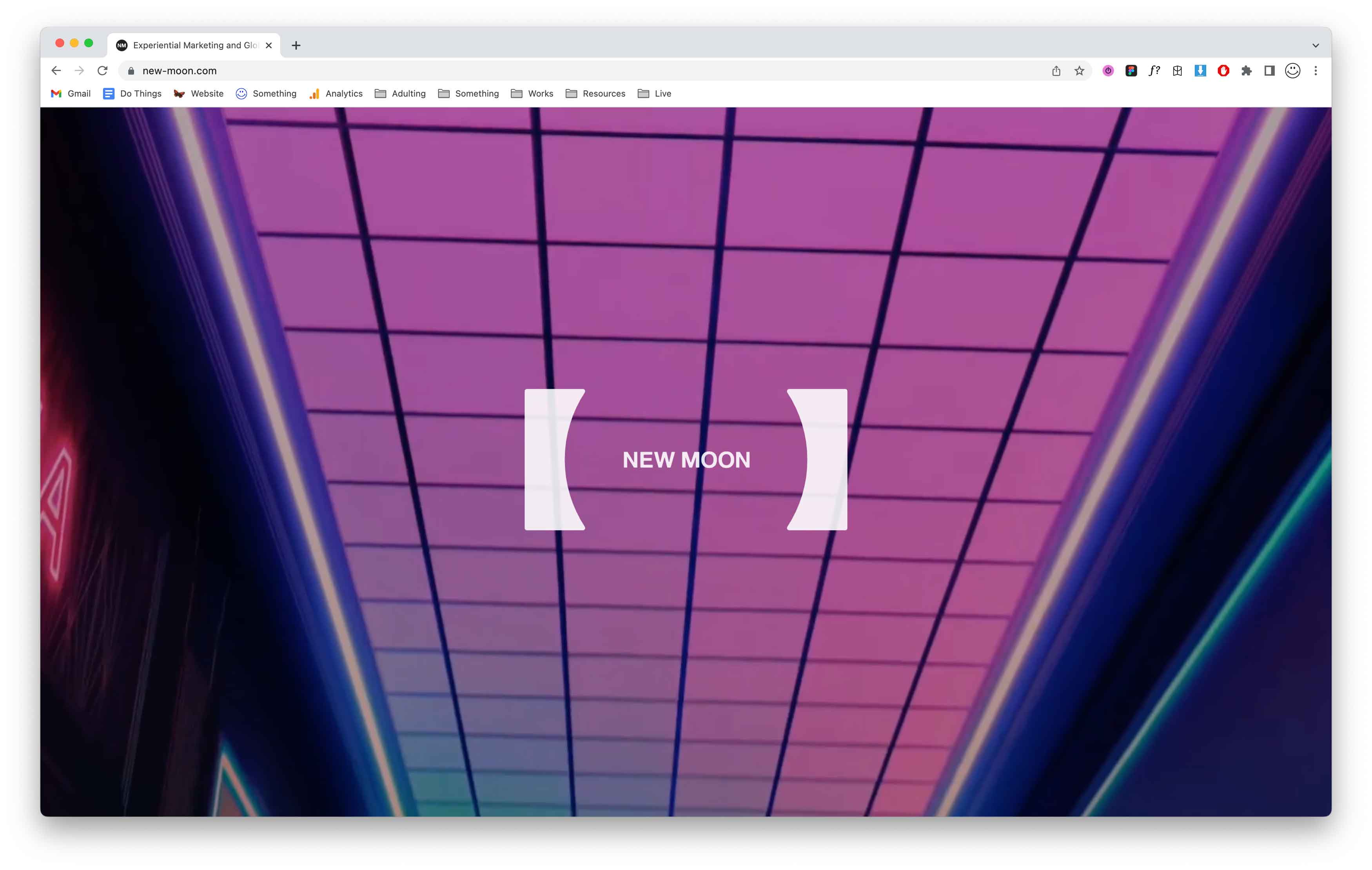Open the fonts finder extension icon
The height and width of the screenshot is (870, 1372).
(1154, 71)
